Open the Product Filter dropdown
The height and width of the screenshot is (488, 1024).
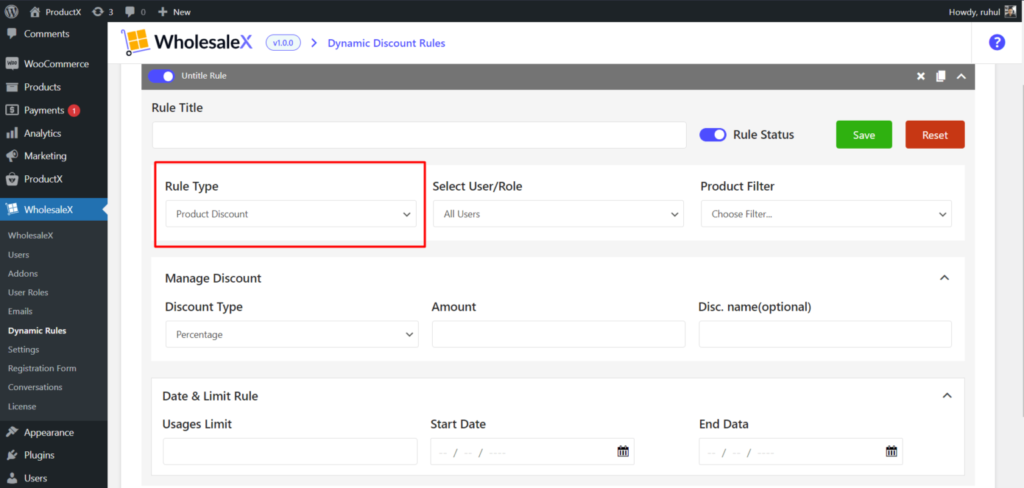[826, 214]
